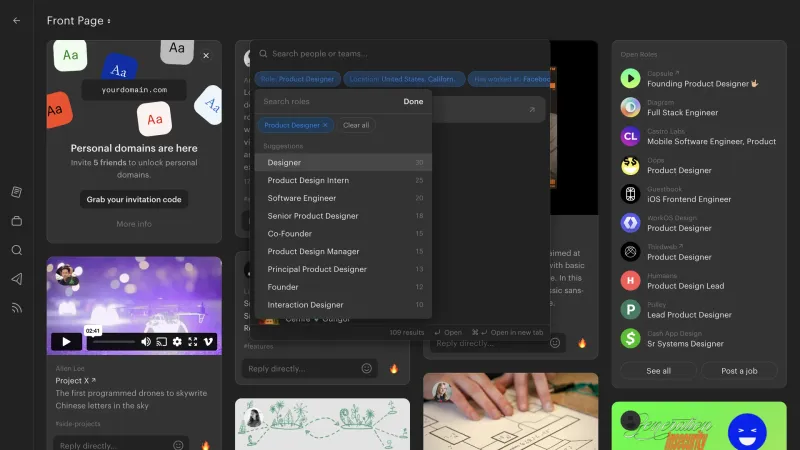This screenshot has height=450, width=800.
Task: Click the Oops emoji company logo
Action: [631, 165]
